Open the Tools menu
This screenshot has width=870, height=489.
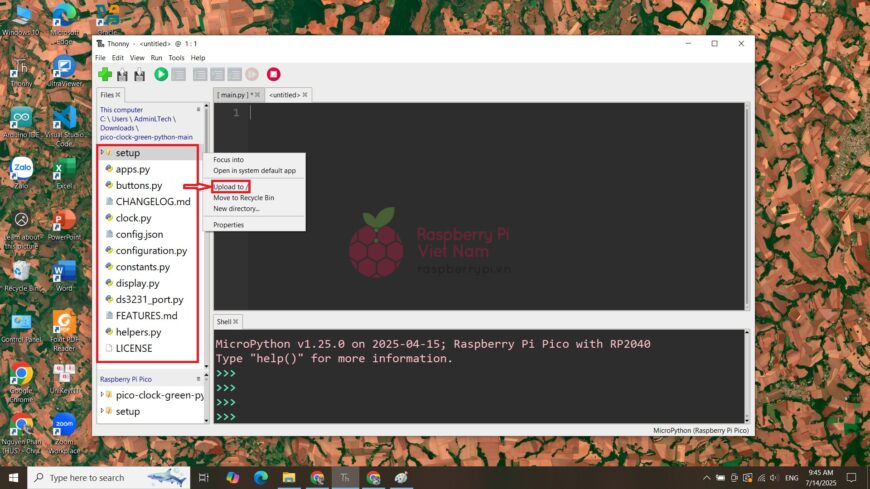point(176,58)
